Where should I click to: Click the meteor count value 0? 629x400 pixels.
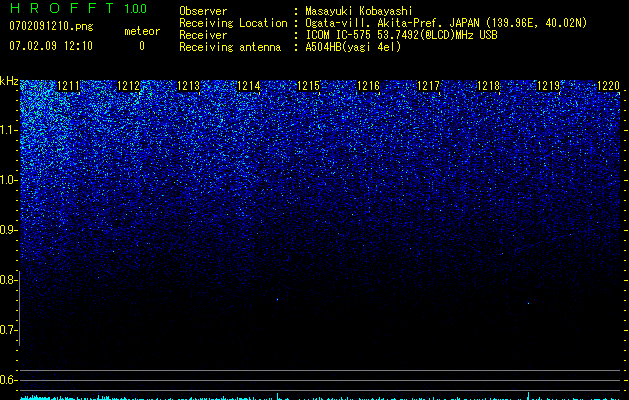click(142, 46)
